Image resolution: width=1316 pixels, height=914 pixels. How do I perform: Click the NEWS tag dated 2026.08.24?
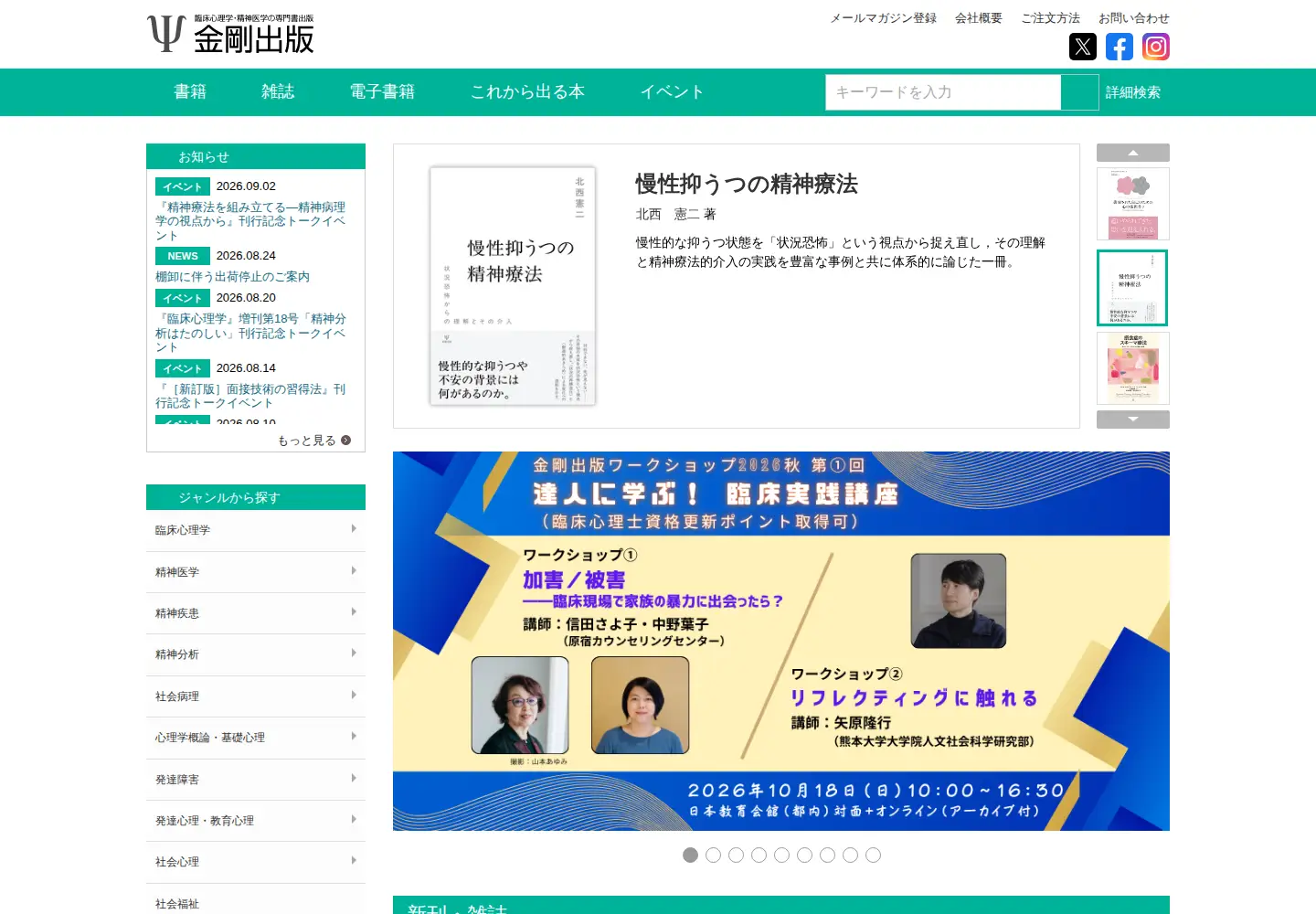[183, 256]
